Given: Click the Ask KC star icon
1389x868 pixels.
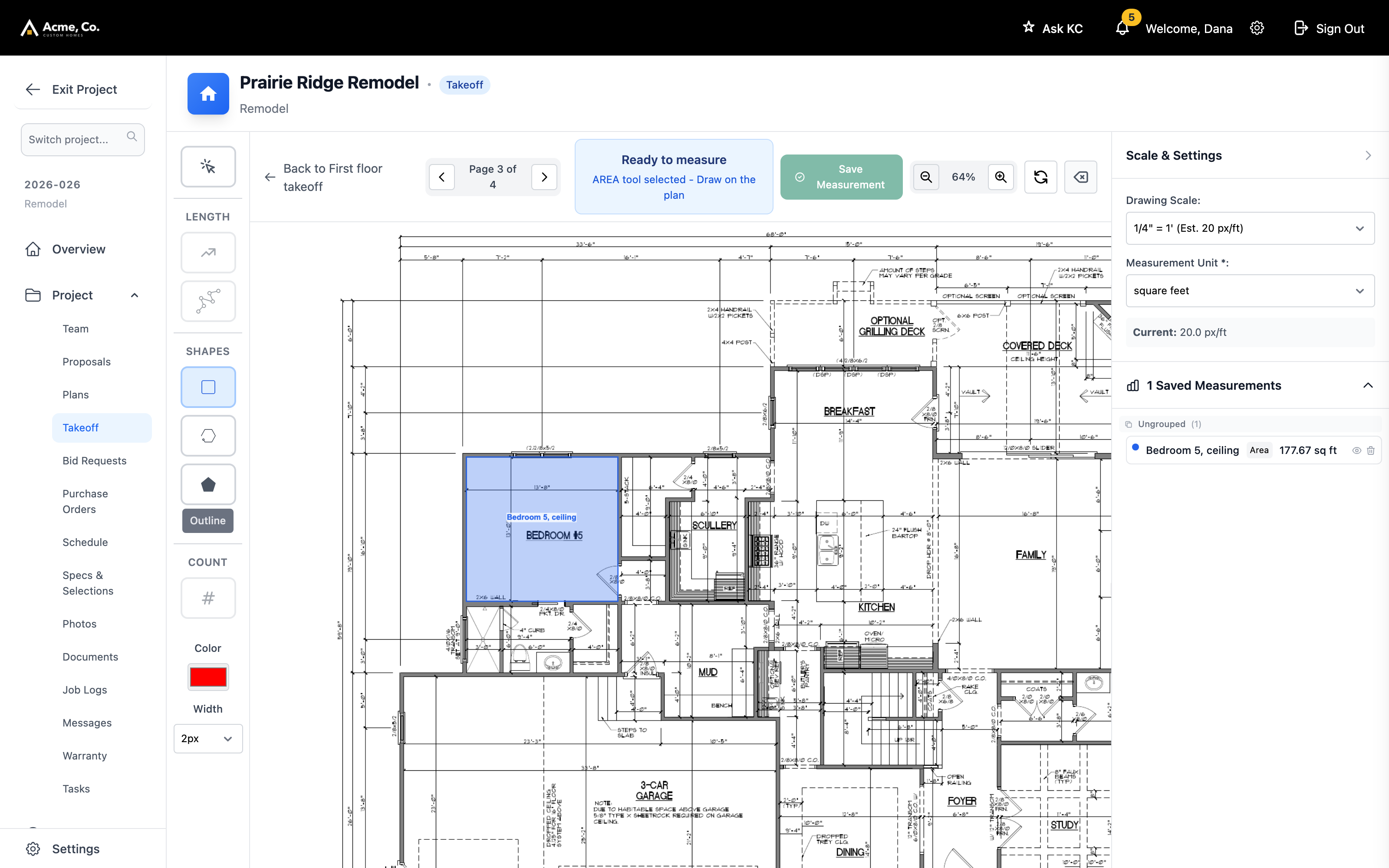Looking at the screenshot, I should click(1029, 27).
